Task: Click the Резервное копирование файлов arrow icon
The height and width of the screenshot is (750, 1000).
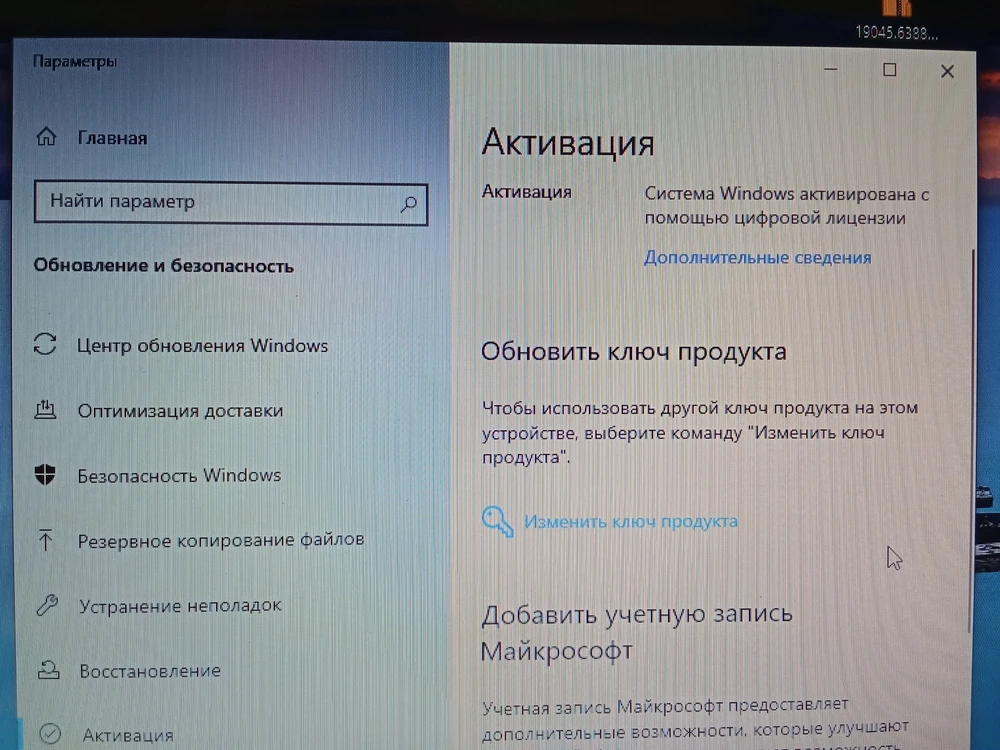Action: point(45,540)
